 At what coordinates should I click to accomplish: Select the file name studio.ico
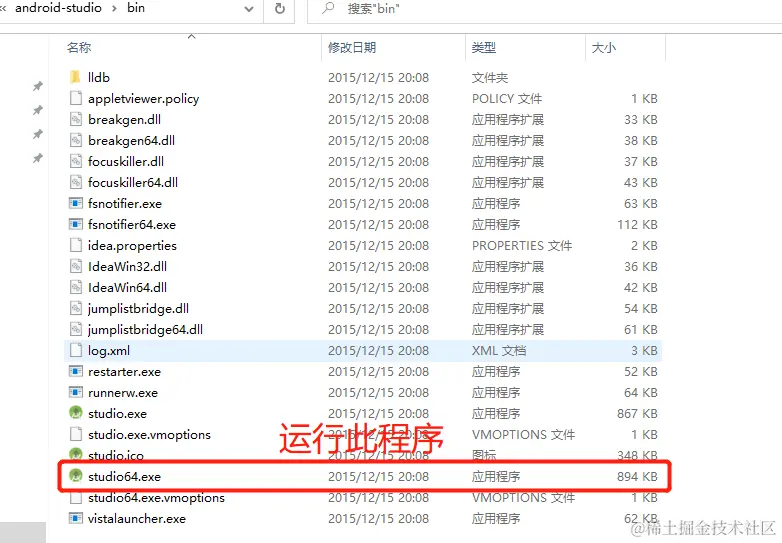pyautogui.click(x=116, y=455)
